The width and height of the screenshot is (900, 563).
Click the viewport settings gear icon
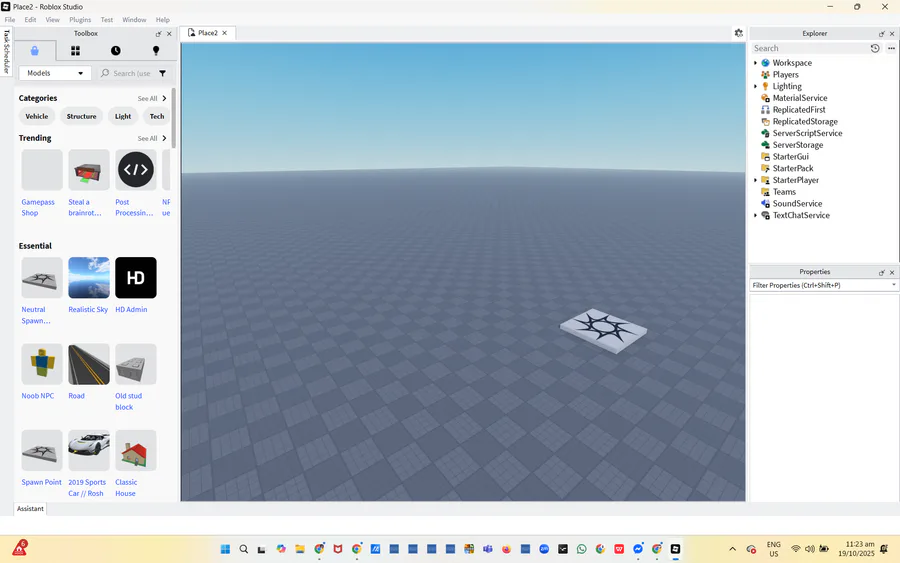tap(739, 33)
